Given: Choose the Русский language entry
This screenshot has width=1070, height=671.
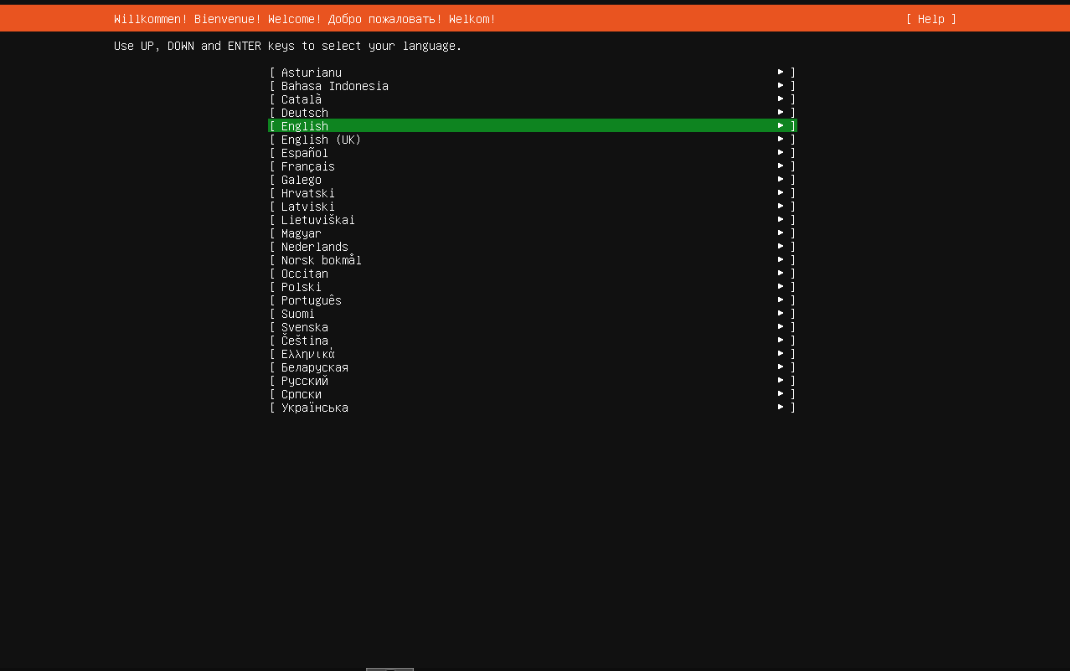Looking at the screenshot, I should point(303,380).
